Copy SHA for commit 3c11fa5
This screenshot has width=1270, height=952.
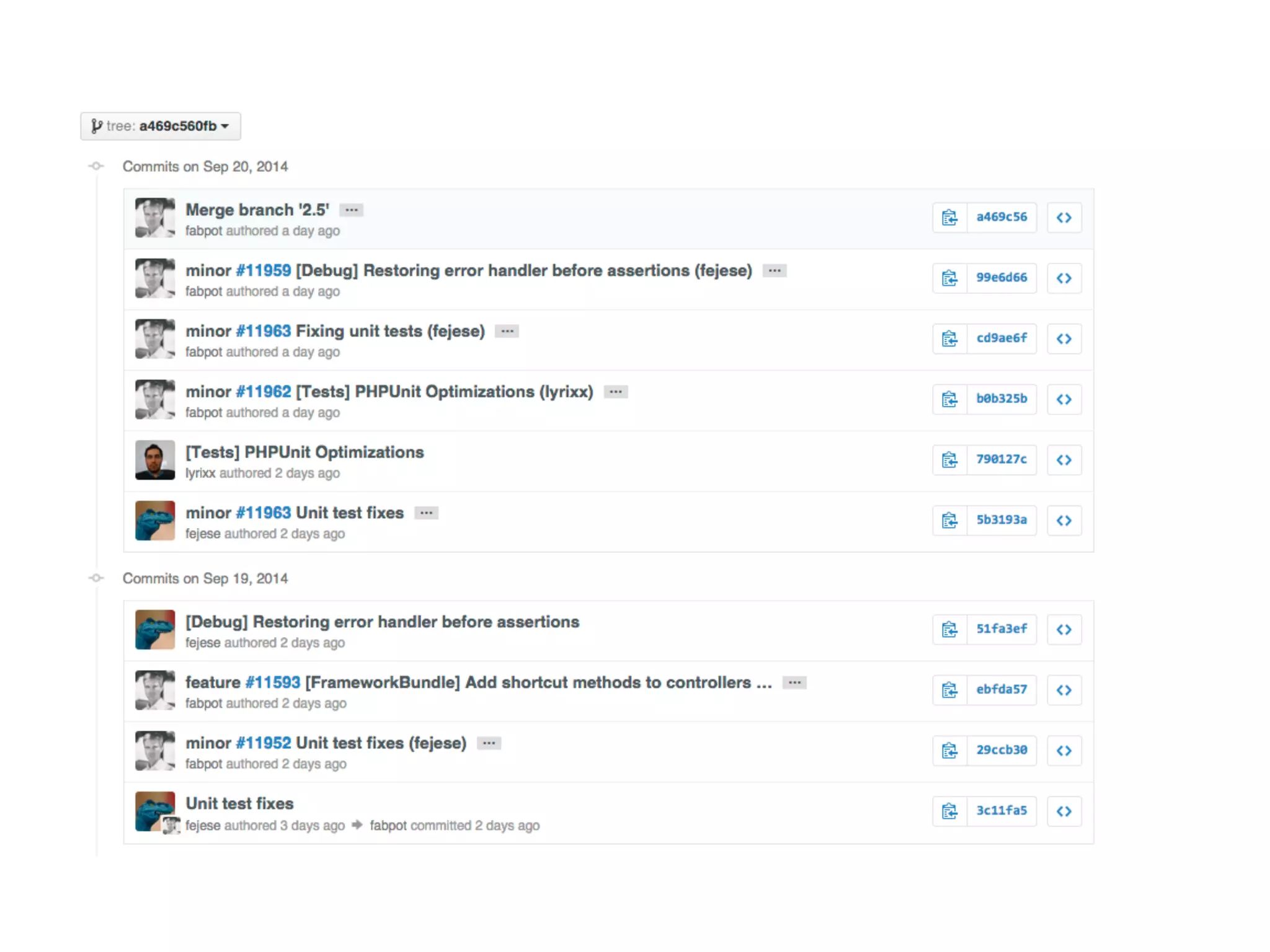949,811
